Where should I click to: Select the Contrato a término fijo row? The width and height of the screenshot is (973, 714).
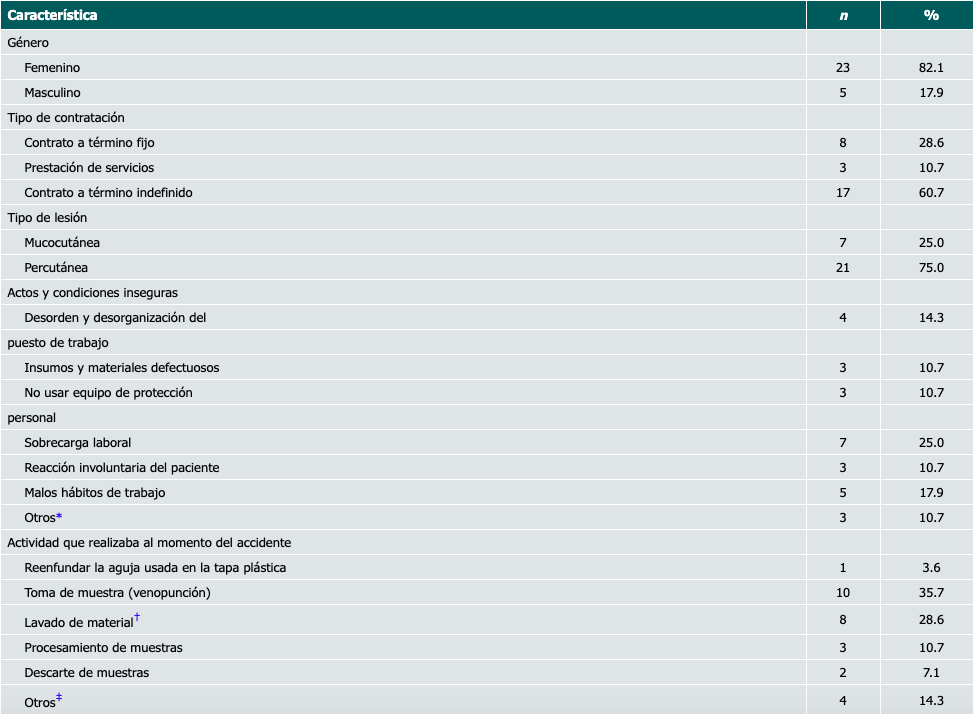[x=89, y=143]
